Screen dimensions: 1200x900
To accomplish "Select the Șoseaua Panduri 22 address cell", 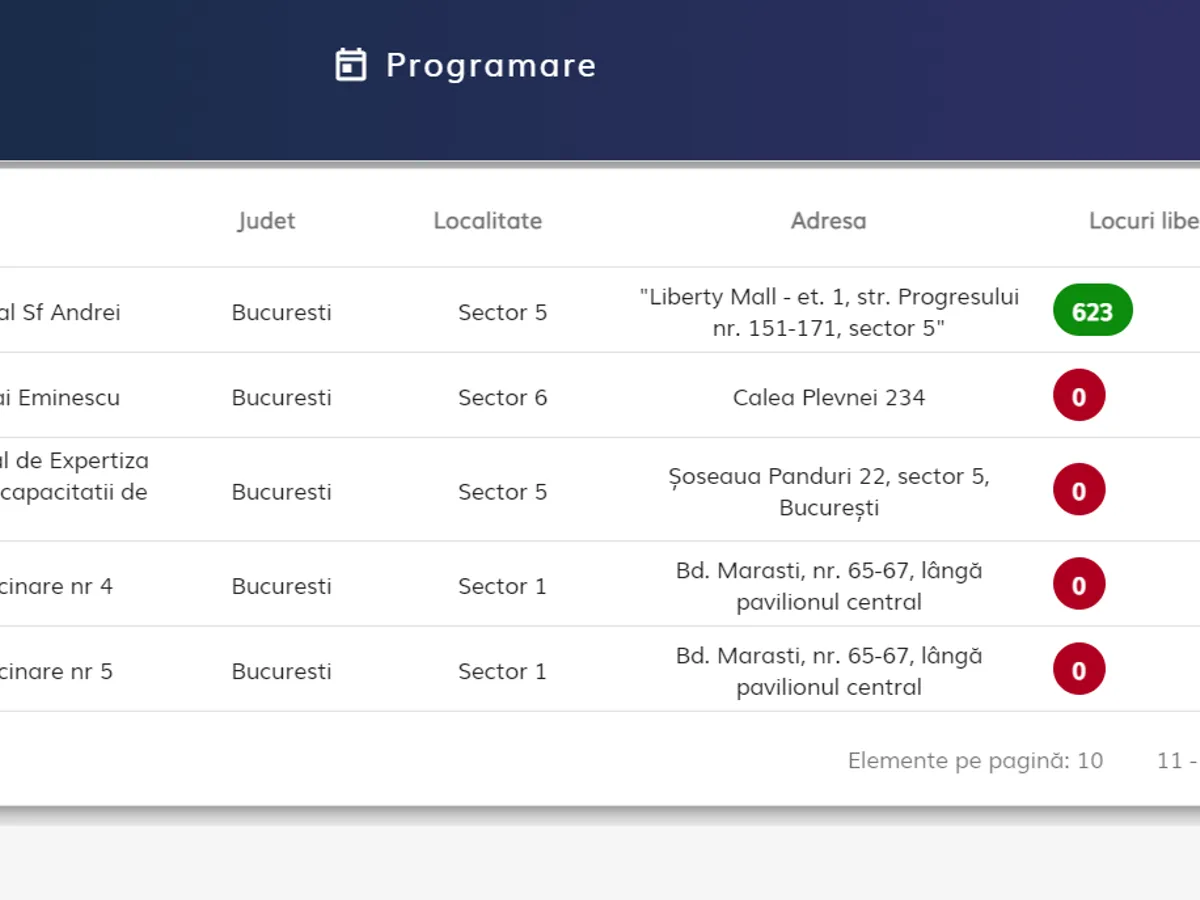I will click(828, 491).
